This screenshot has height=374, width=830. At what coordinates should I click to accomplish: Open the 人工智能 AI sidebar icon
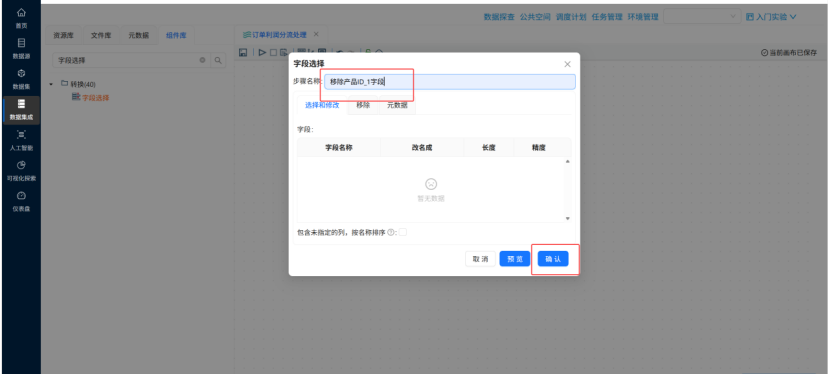click(x=21, y=134)
